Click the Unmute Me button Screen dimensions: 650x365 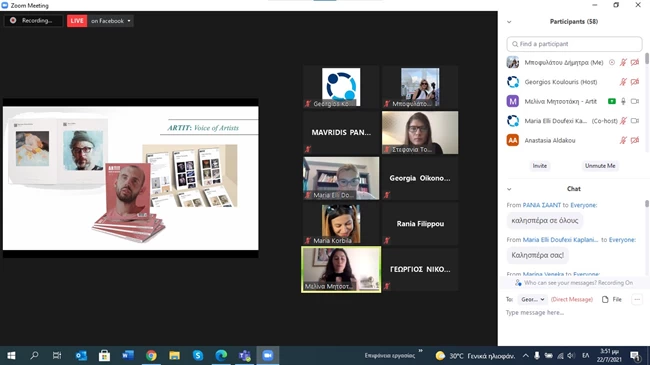tap(600, 166)
